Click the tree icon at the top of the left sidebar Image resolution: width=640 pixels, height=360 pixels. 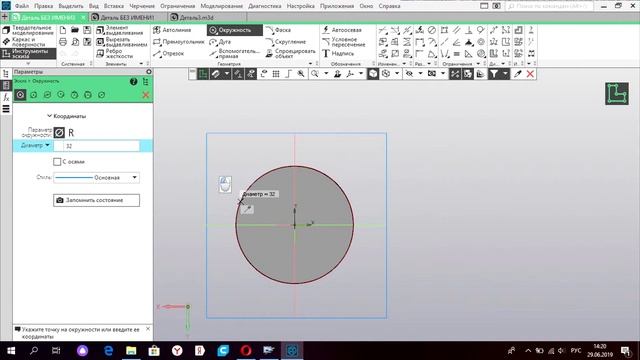(6, 74)
